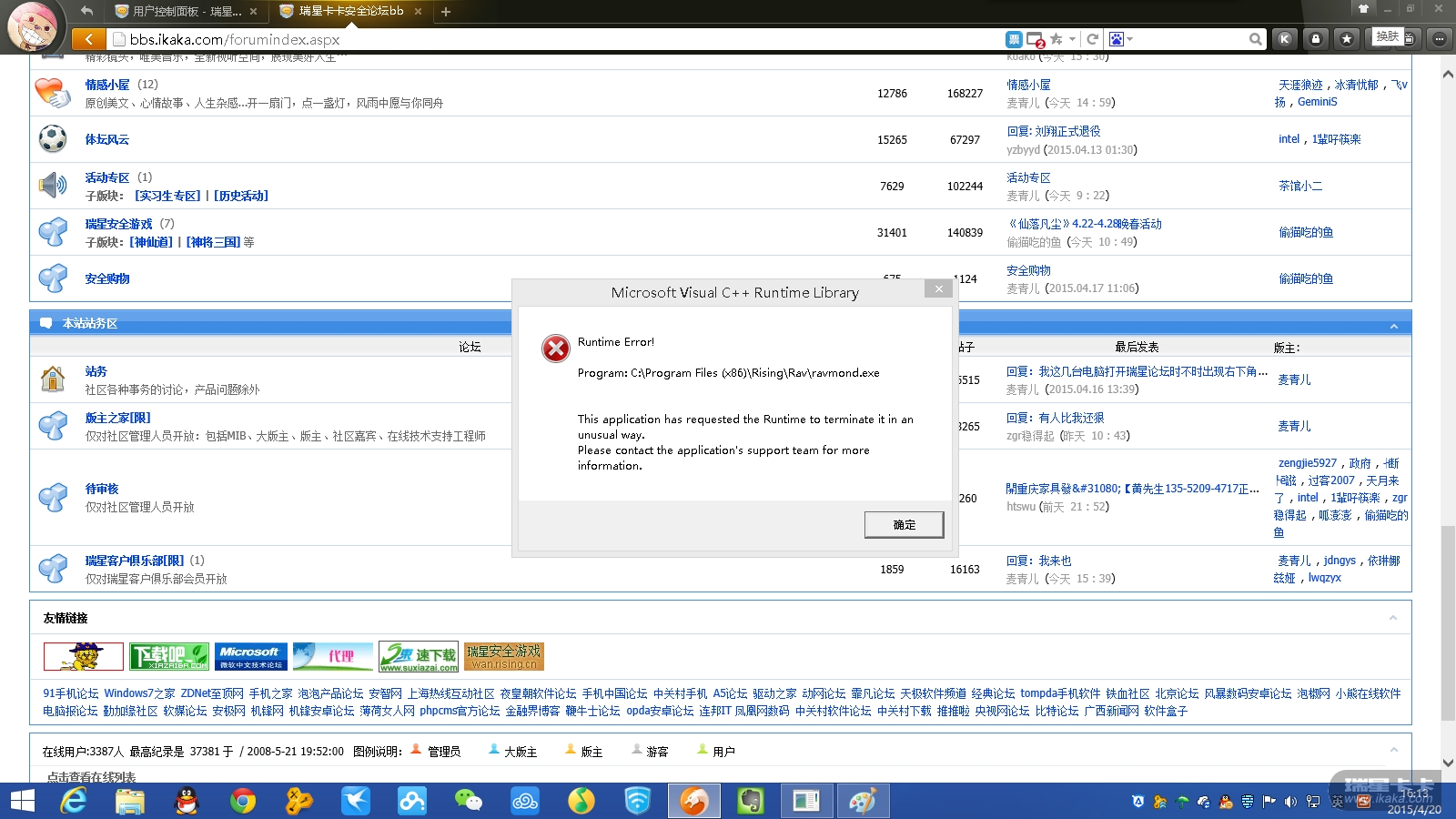Click the browser search input box
The height and width of the screenshot is (819, 1456).
(x=1192, y=39)
